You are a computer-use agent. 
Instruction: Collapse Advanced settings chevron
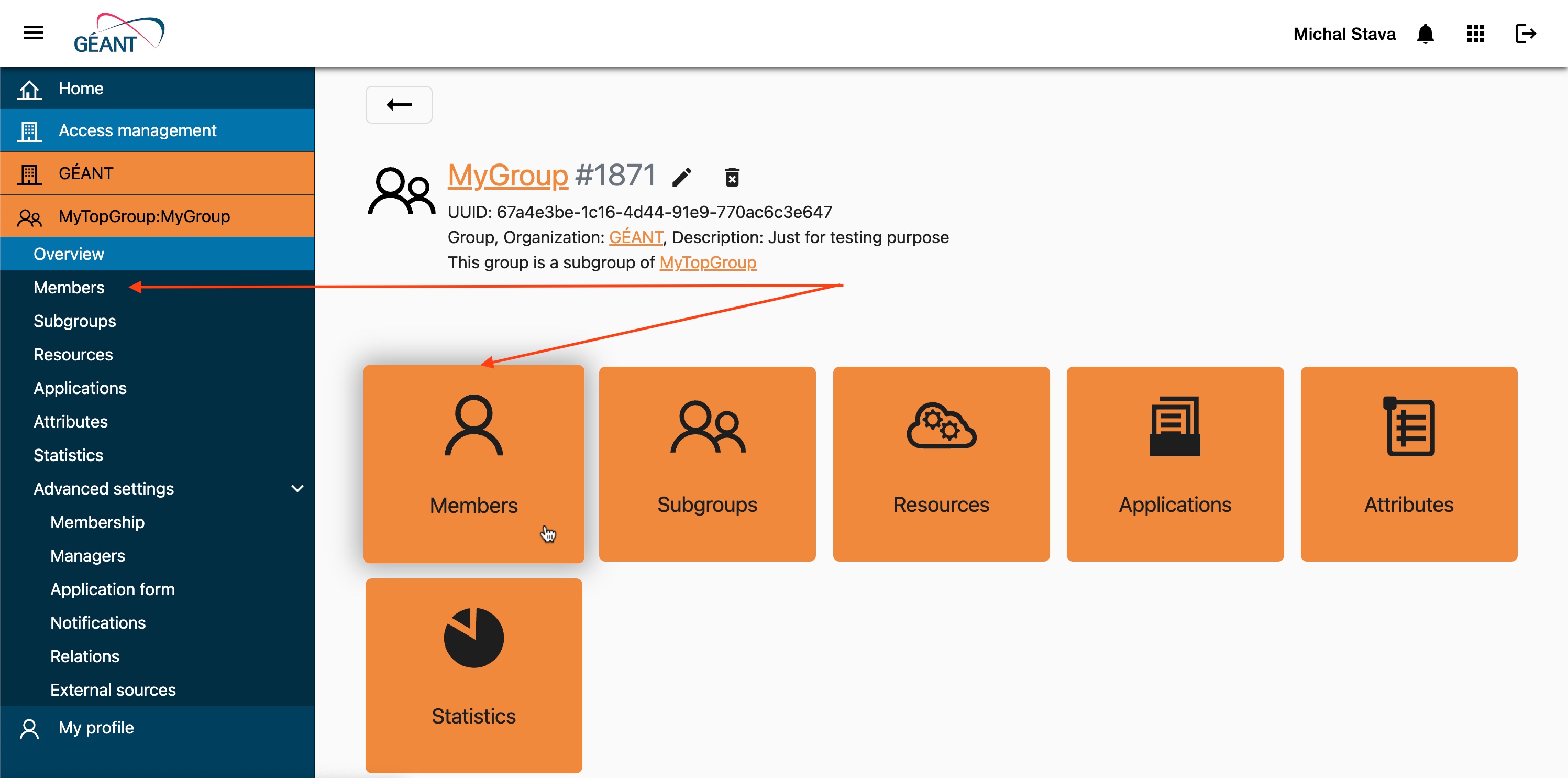(297, 489)
